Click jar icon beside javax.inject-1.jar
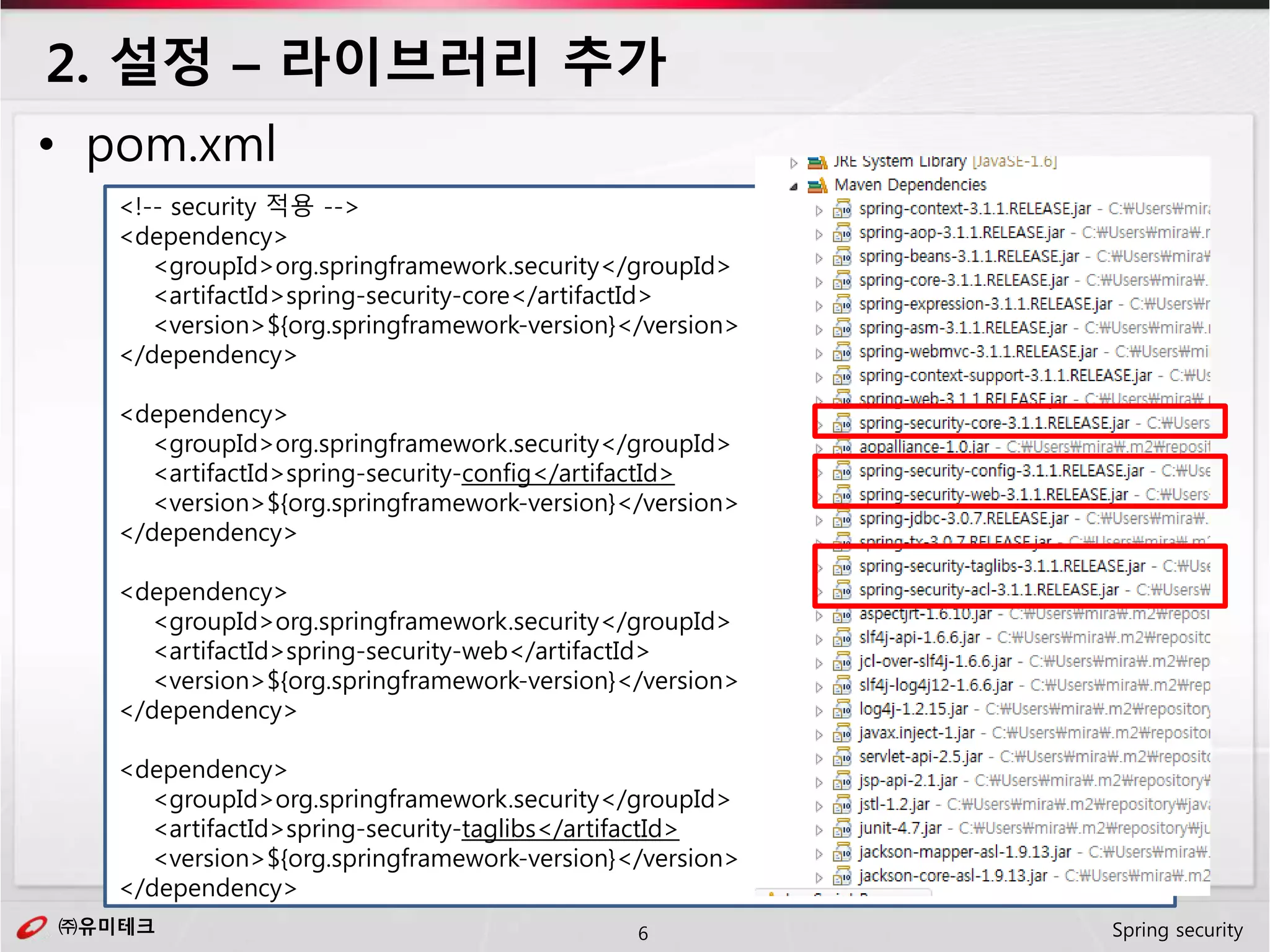1270x952 pixels. click(842, 733)
